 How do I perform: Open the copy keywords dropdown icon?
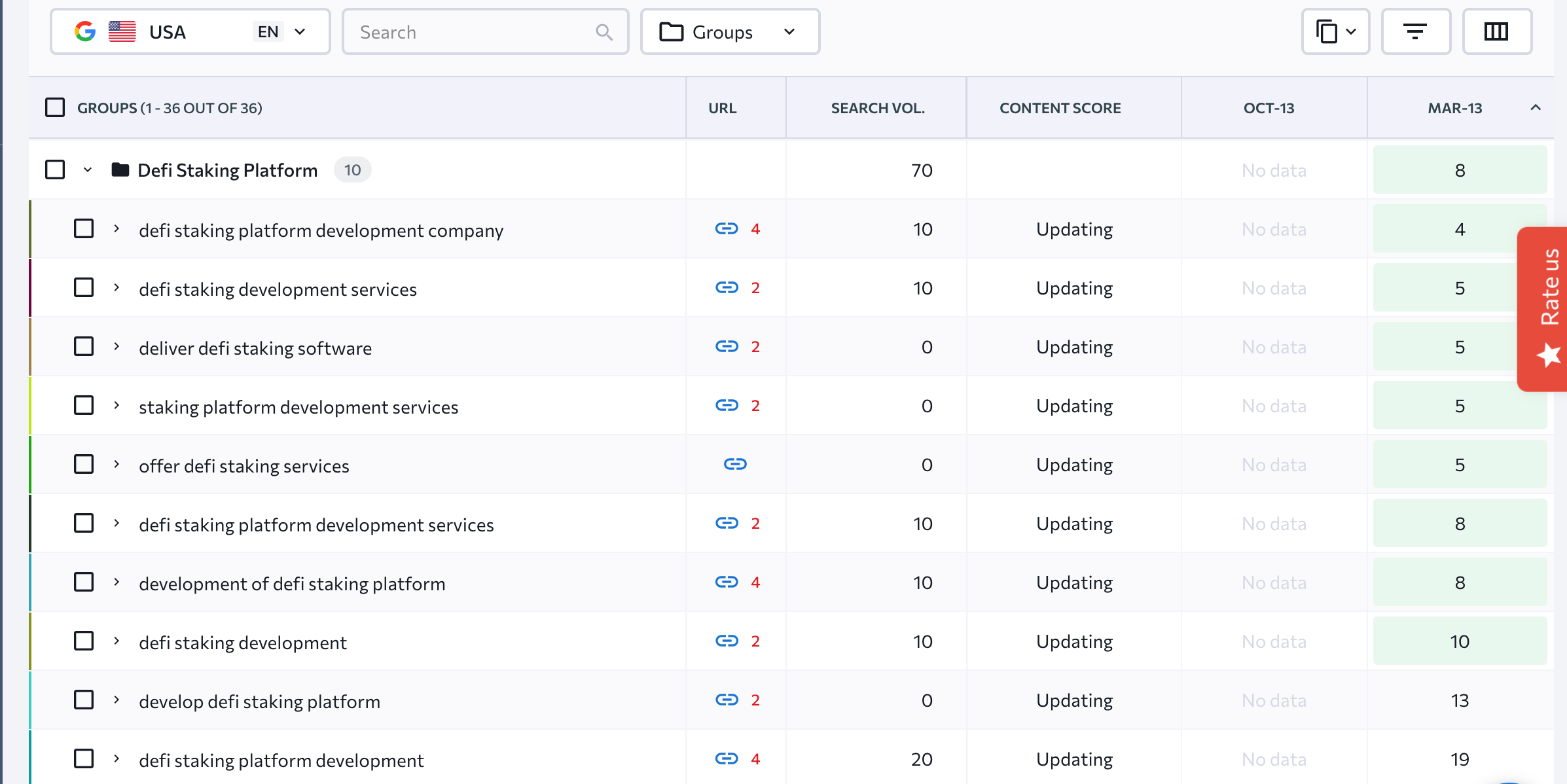[x=1335, y=31]
